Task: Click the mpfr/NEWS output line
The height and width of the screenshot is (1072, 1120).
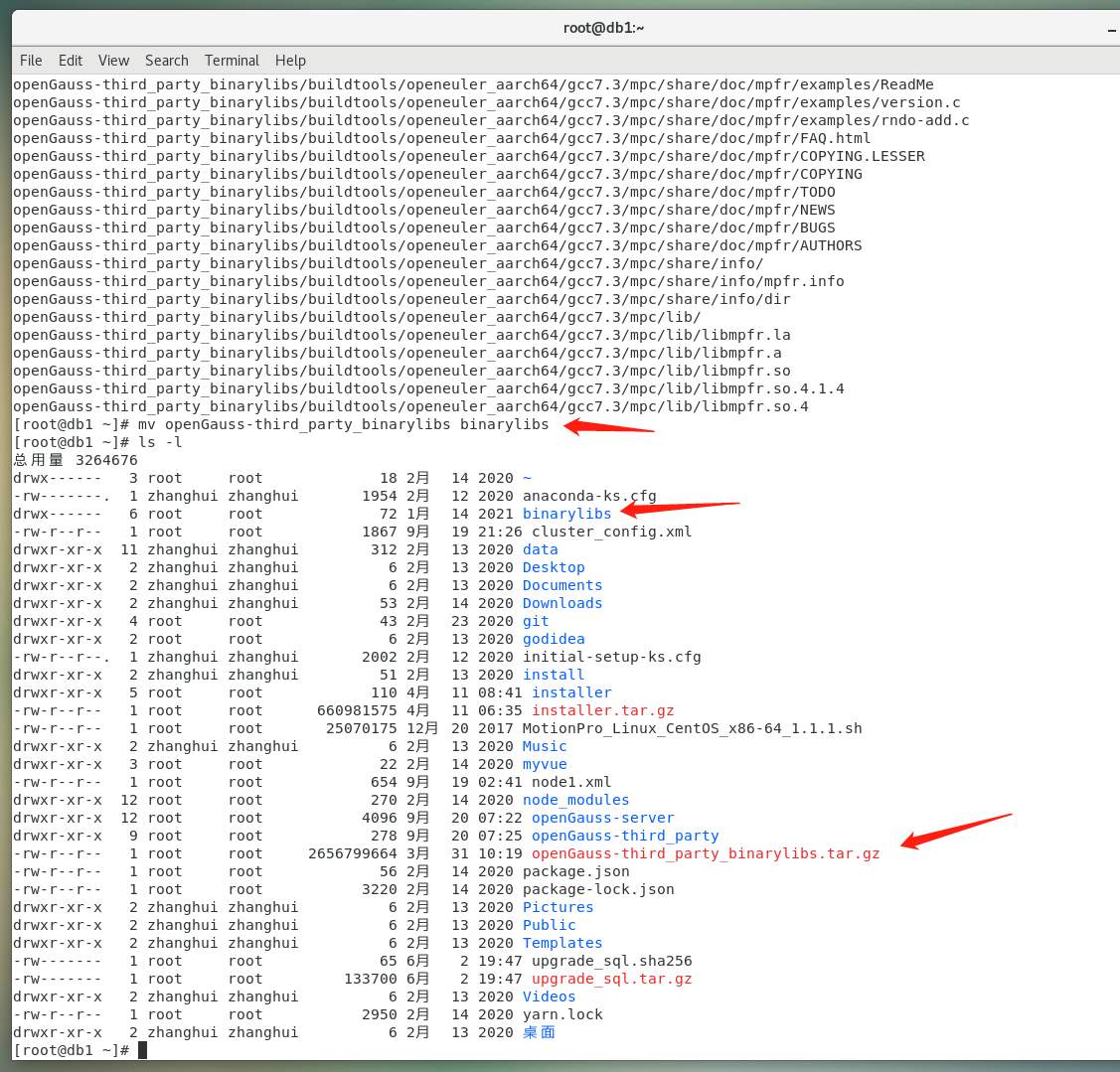Action: click(x=423, y=210)
